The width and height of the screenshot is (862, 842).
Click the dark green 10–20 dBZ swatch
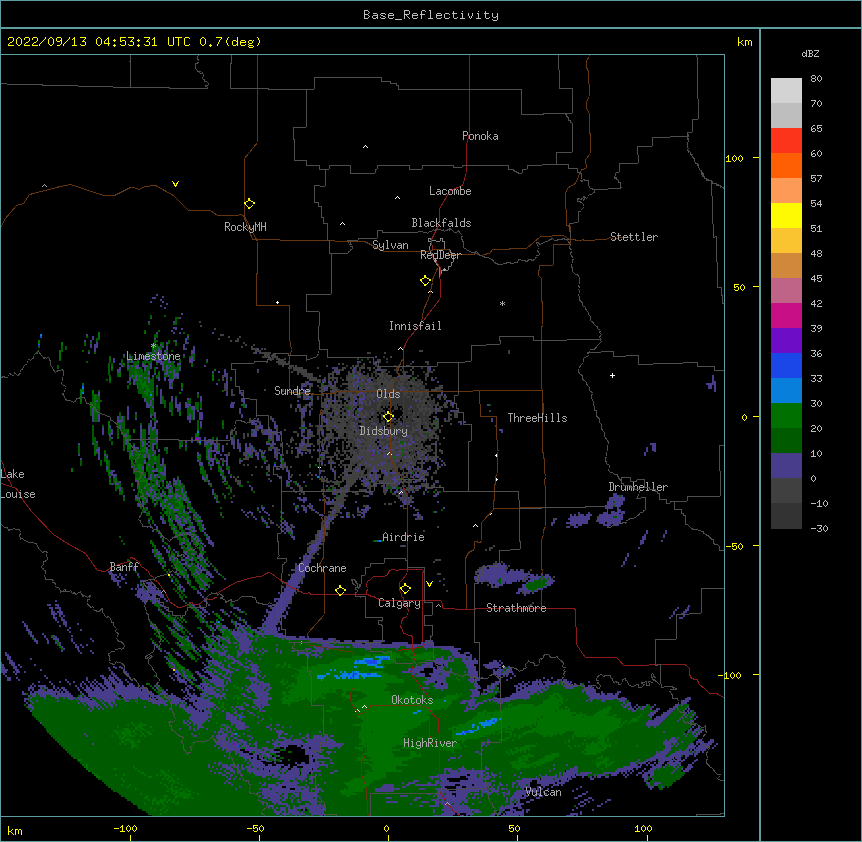(x=786, y=441)
